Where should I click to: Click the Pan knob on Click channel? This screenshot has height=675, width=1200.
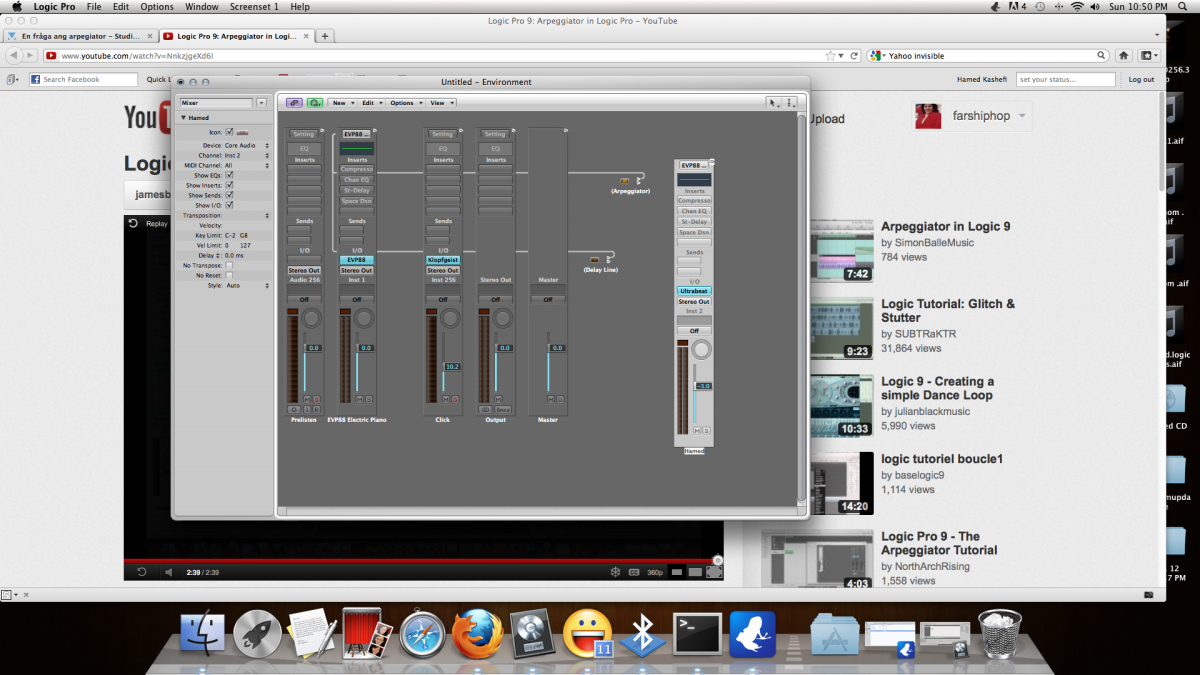[451, 318]
